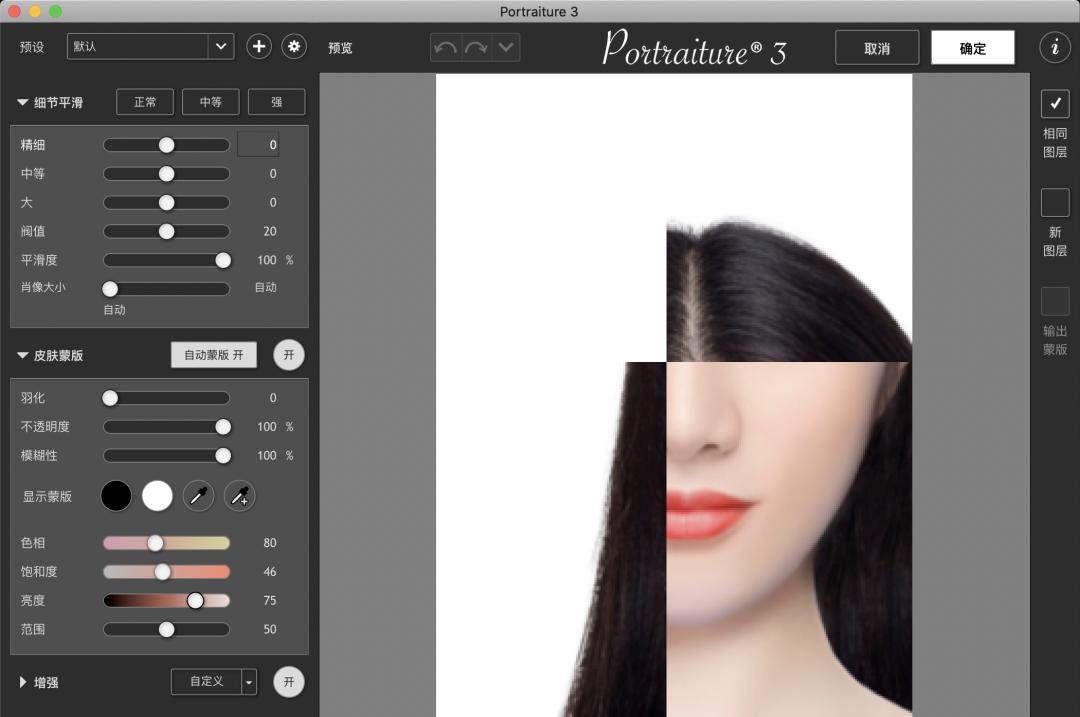Open the info icon button
1080x717 pixels.
coord(1055,47)
